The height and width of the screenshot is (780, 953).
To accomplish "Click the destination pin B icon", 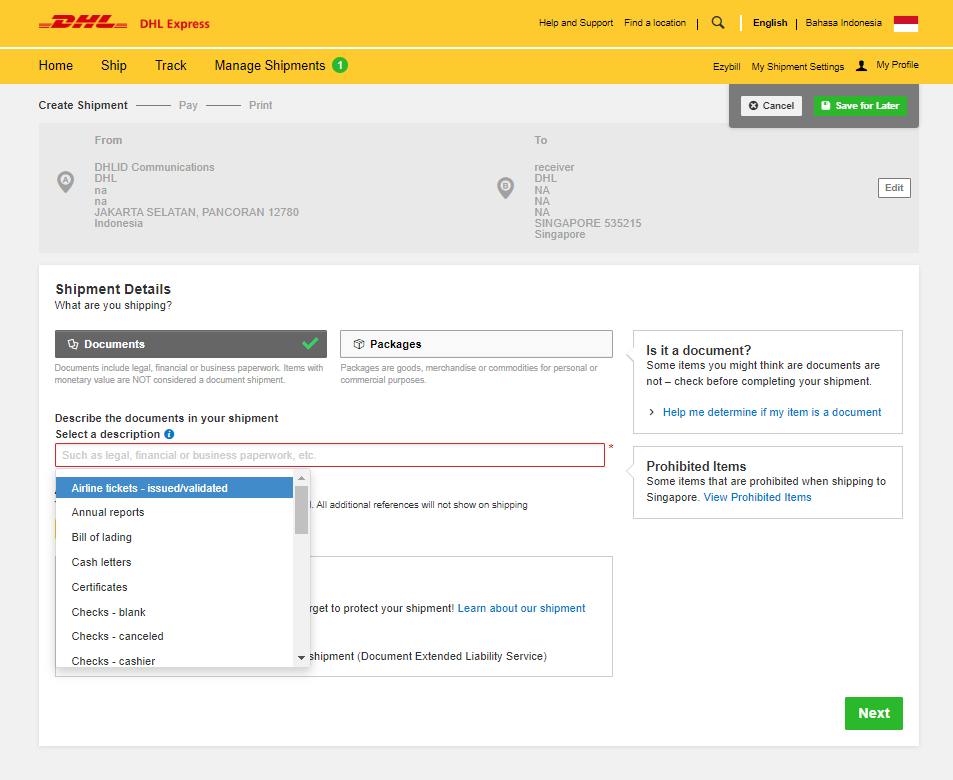I will [506, 188].
